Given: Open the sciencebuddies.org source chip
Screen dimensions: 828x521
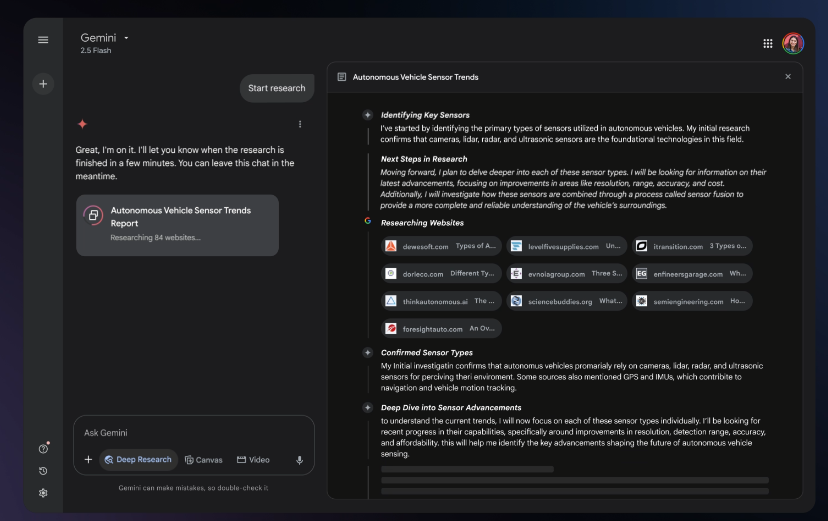Looking at the screenshot, I should pyautogui.click(x=567, y=301).
